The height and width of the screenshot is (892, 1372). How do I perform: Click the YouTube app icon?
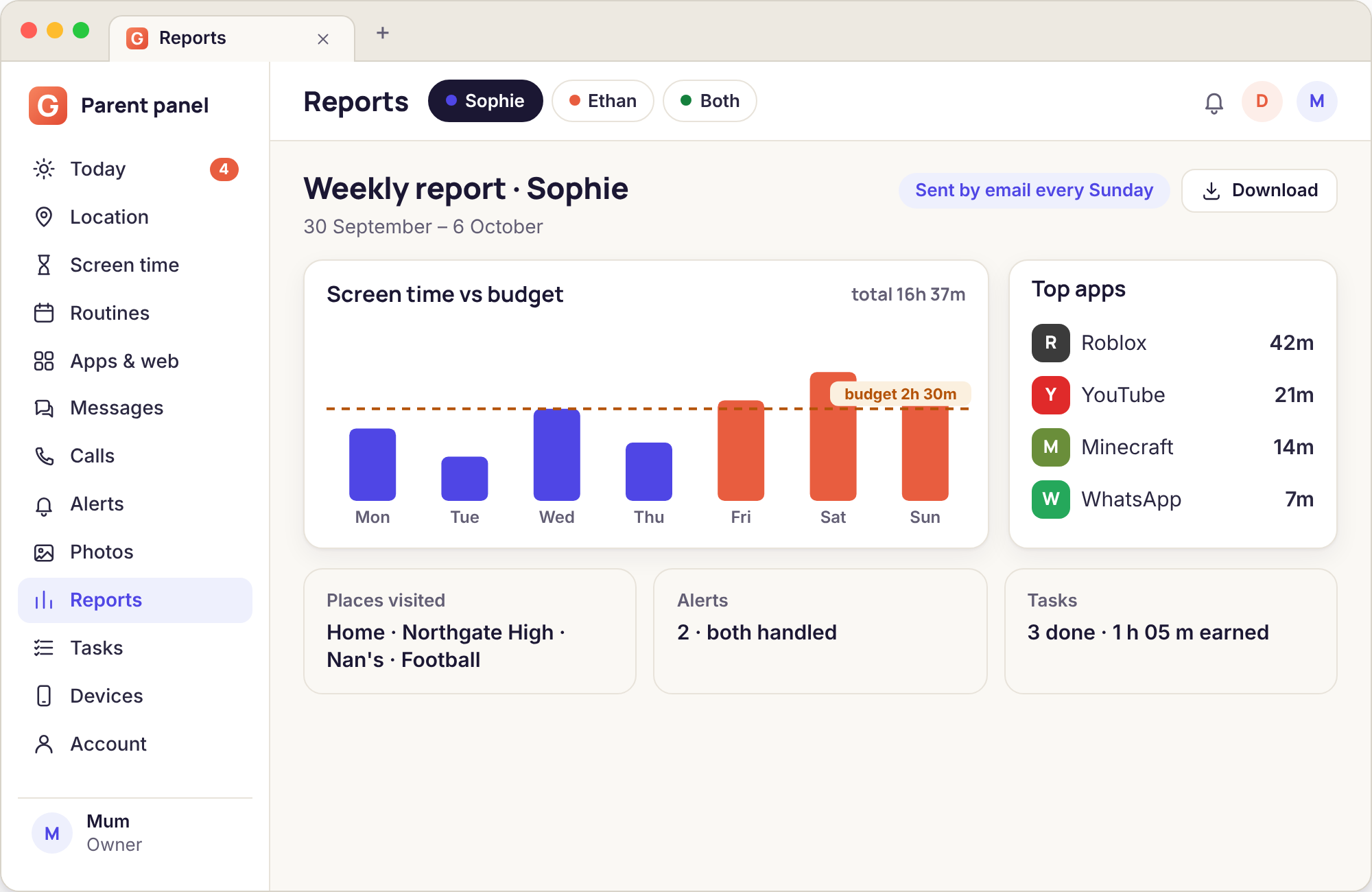(1051, 395)
